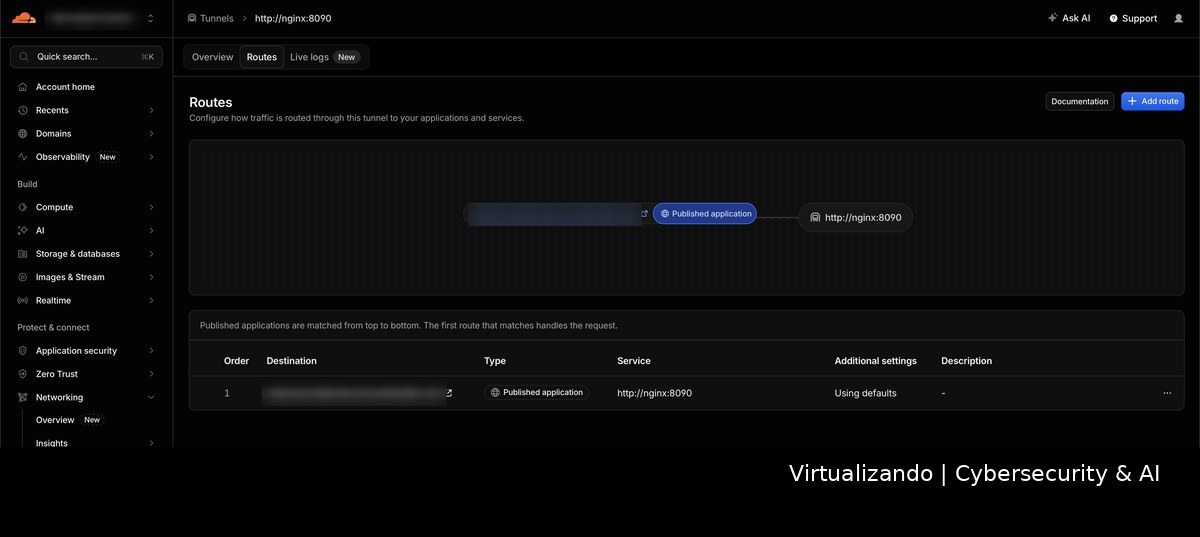Expand the Domains chevron

[x=151, y=133]
